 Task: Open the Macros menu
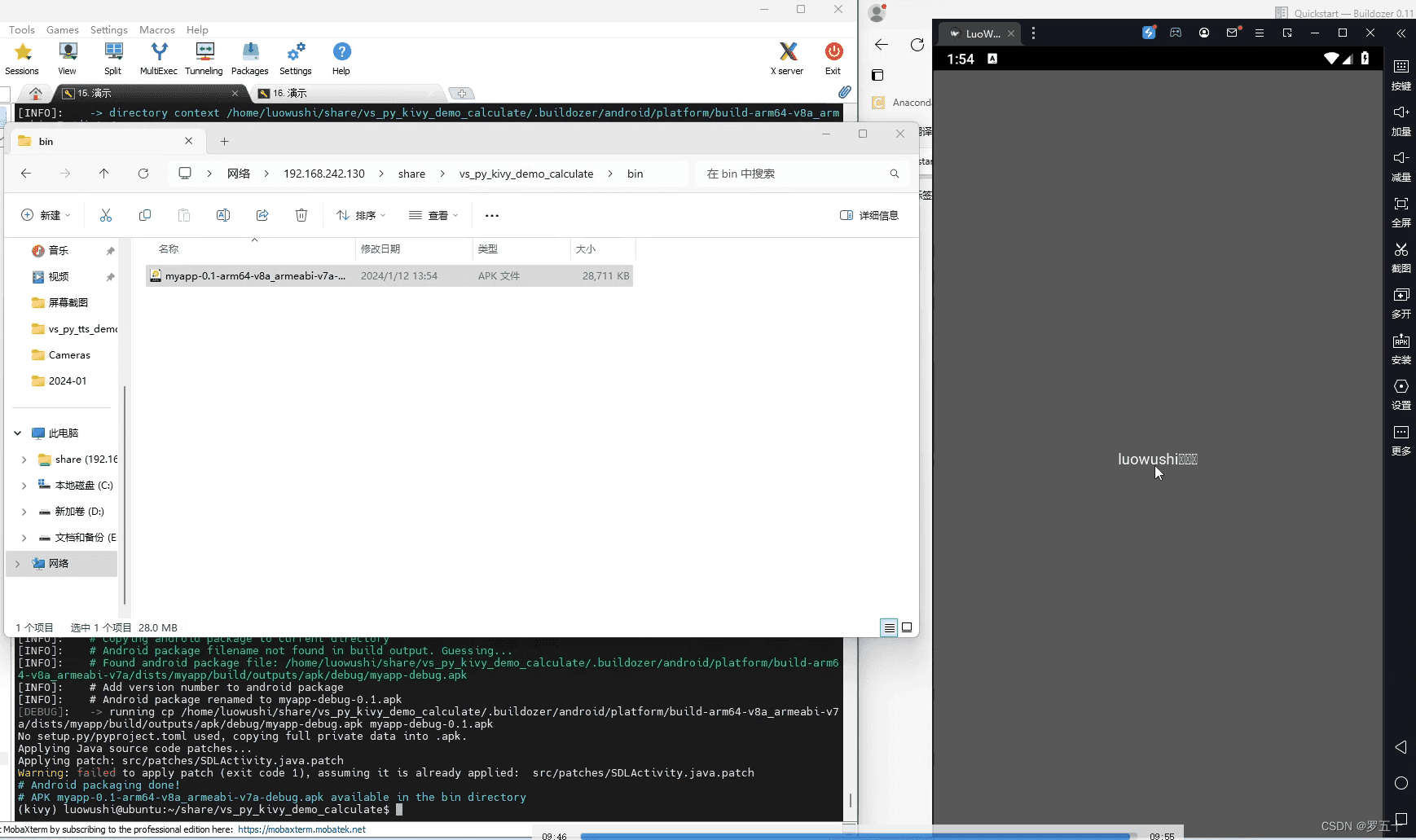[x=156, y=29]
